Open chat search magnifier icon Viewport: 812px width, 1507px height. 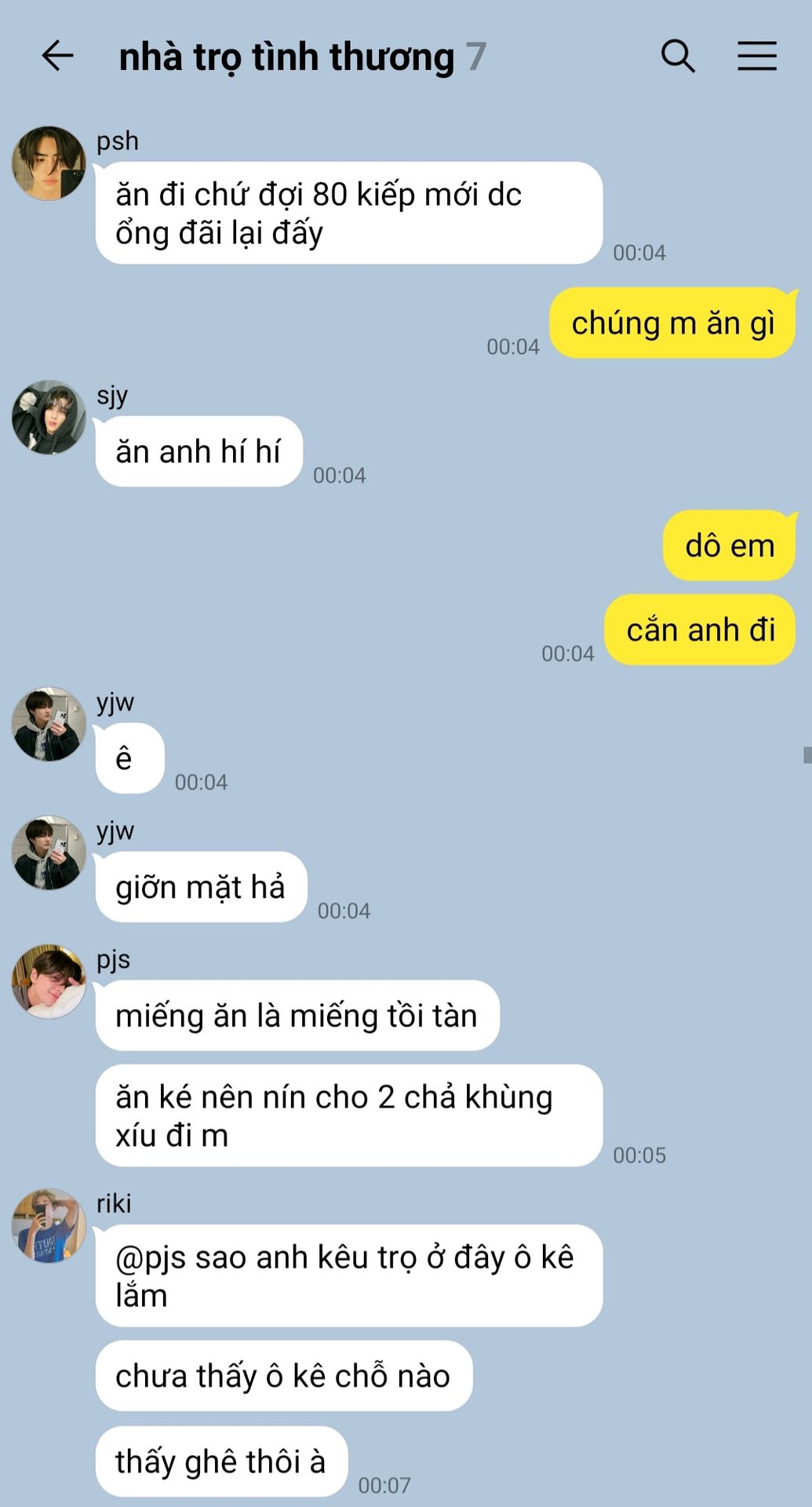tap(678, 57)
